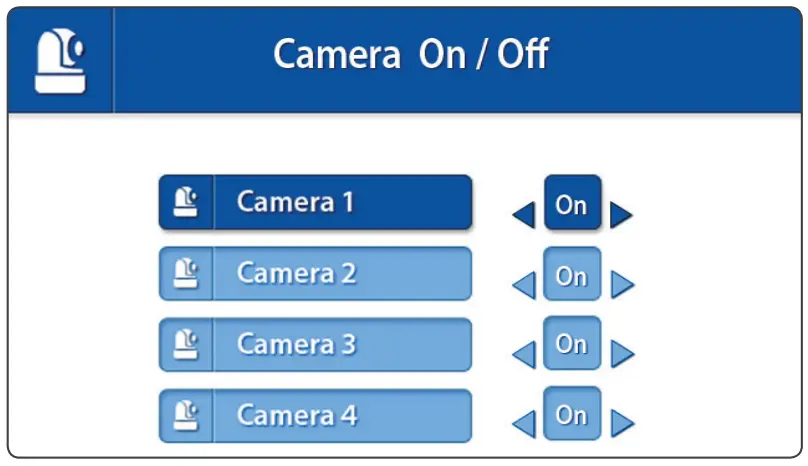Click the camera icon in the header
The width and height of the screenshot is (808, 466).
click(x=60, y=60)
